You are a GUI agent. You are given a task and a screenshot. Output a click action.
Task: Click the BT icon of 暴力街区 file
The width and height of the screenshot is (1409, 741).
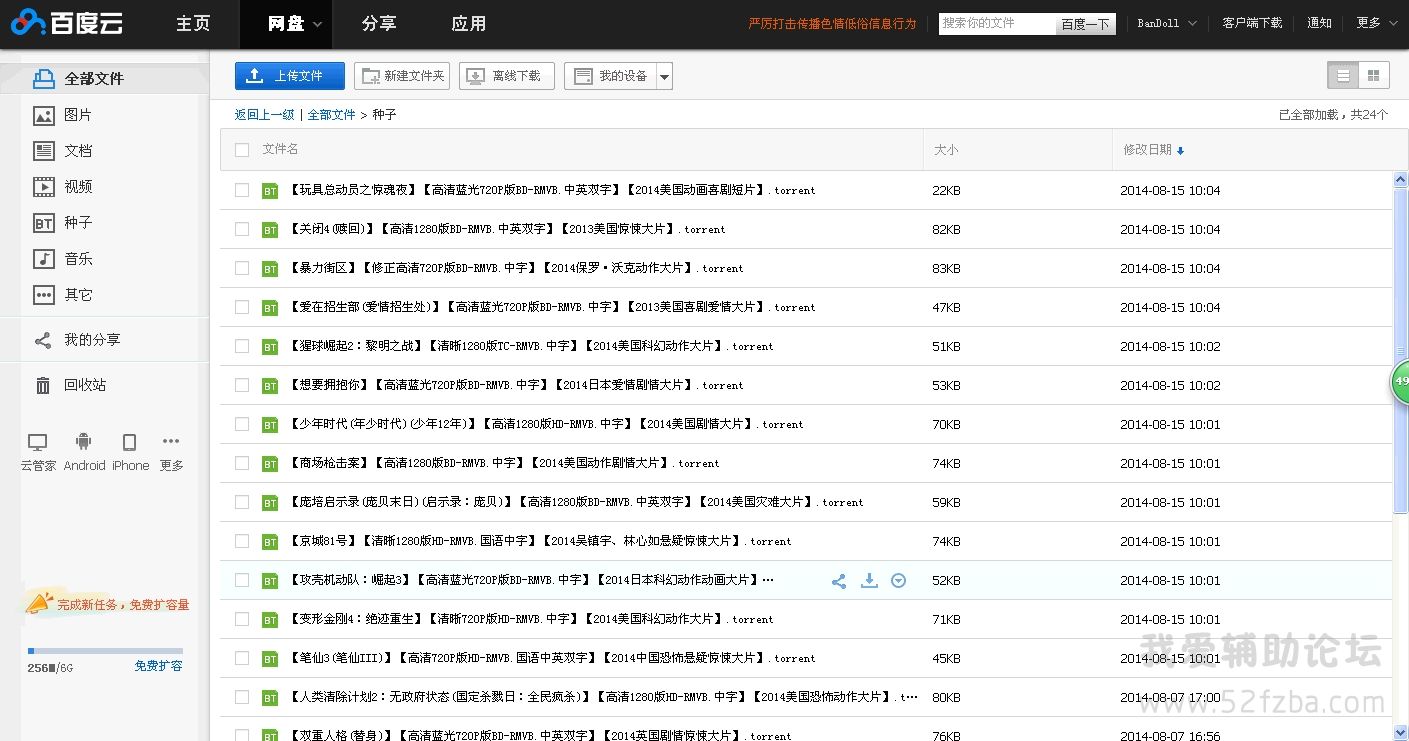pyautogui.click(x=270, y=269)
